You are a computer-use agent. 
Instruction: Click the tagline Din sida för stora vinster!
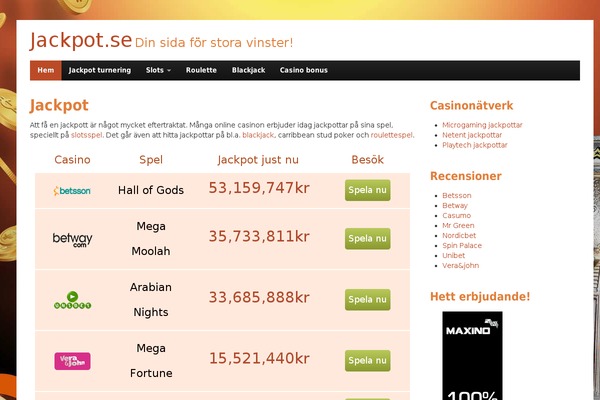click(x=214, y=42)
